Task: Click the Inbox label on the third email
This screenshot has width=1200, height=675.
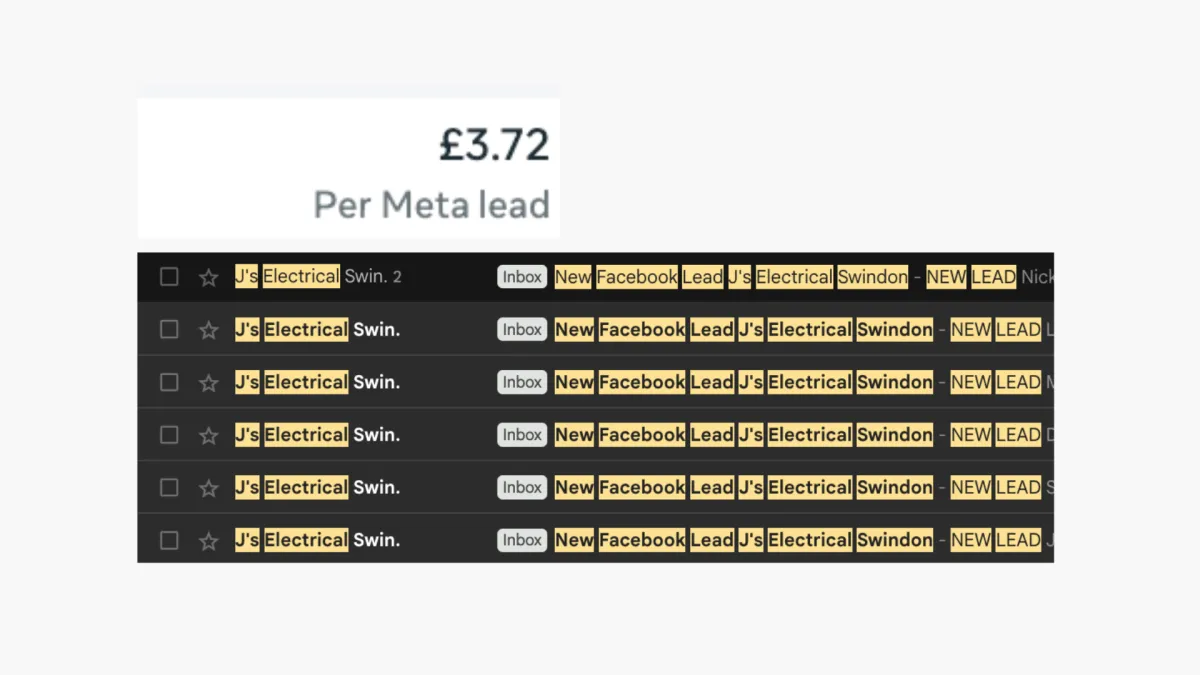Action: click(x=522, y=382)
